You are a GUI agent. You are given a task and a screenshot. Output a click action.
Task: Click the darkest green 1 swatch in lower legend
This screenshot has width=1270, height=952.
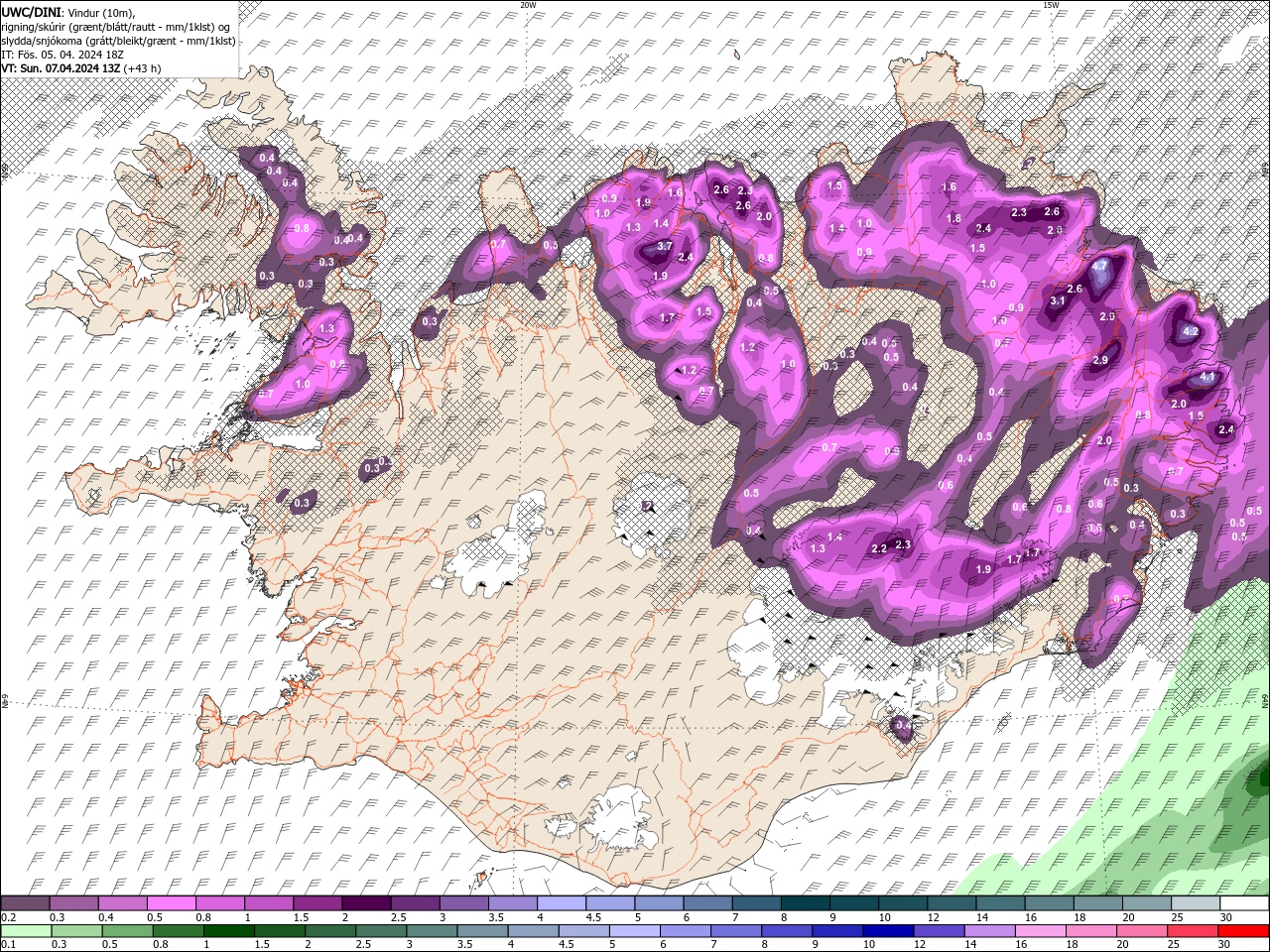point(228,931)
